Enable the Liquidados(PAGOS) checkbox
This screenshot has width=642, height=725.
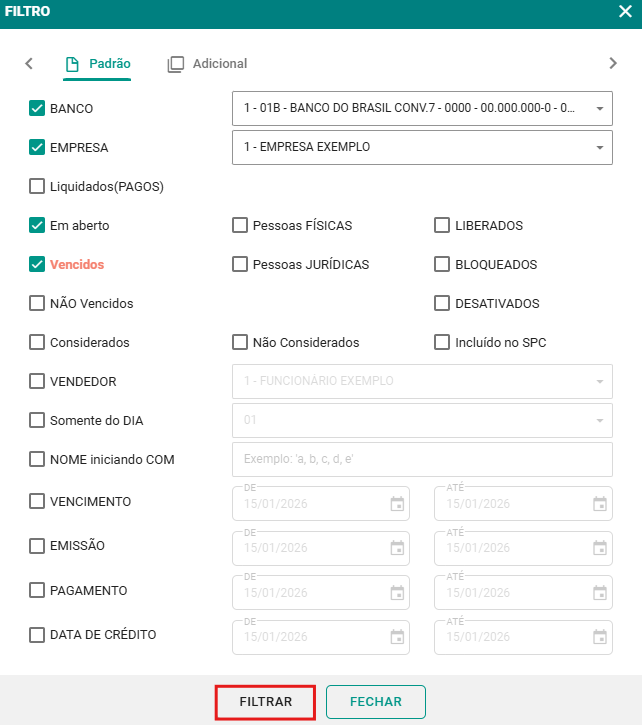tap(37, 186)
